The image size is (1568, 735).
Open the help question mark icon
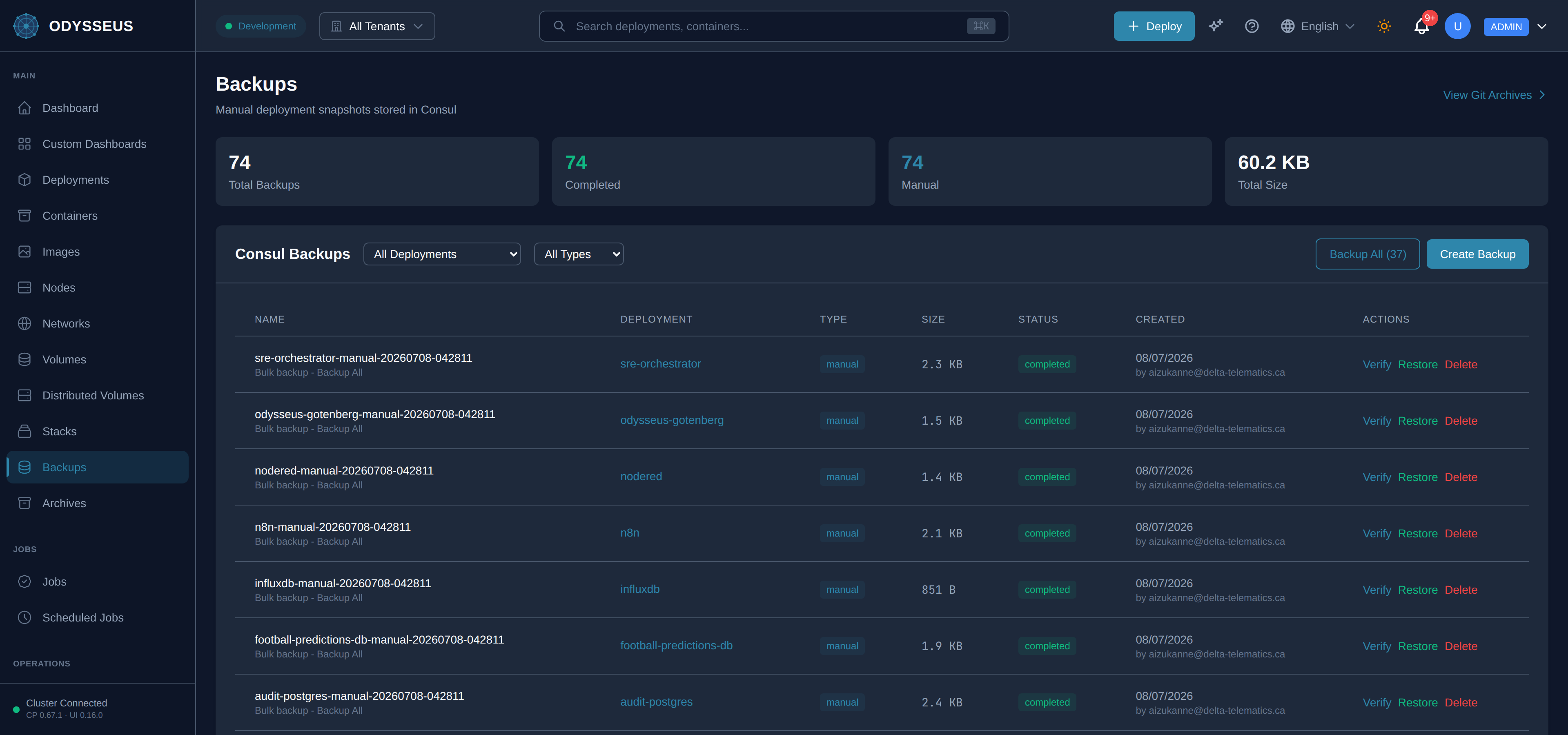click(x=1252, y=26)
